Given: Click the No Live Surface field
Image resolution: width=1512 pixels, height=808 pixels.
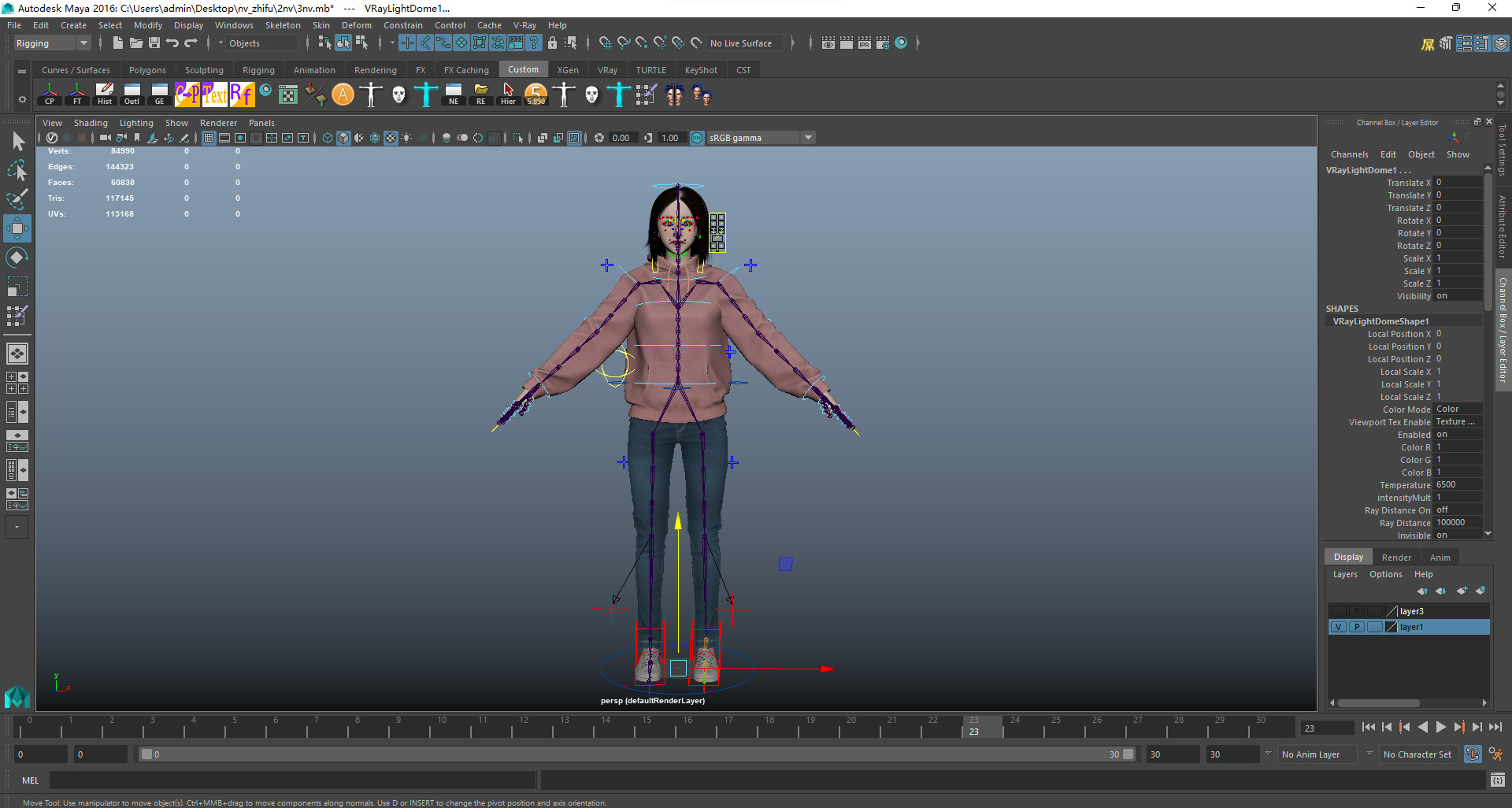Looking at the screenshot, I should (744, 43).
